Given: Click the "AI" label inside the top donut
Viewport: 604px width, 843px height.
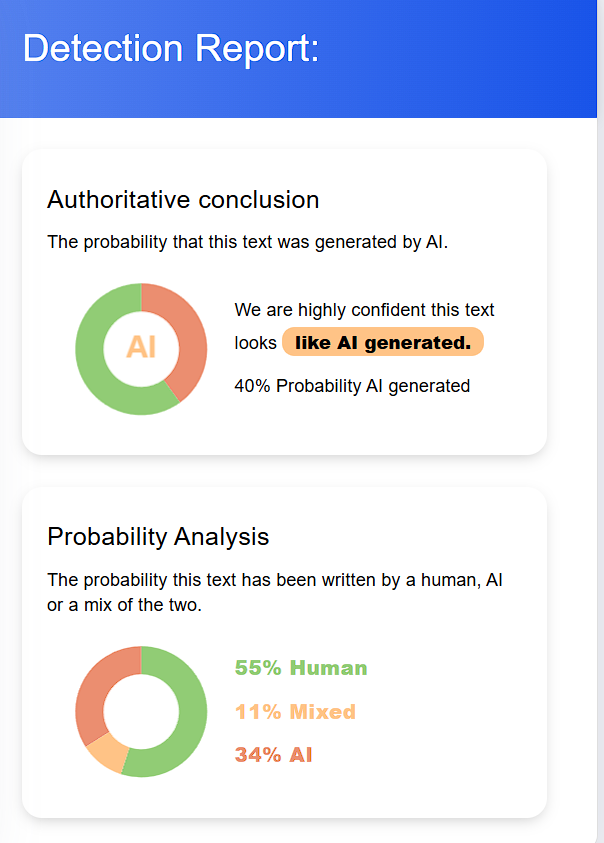Looking at the screenshot, I should [x=141, y=347].
